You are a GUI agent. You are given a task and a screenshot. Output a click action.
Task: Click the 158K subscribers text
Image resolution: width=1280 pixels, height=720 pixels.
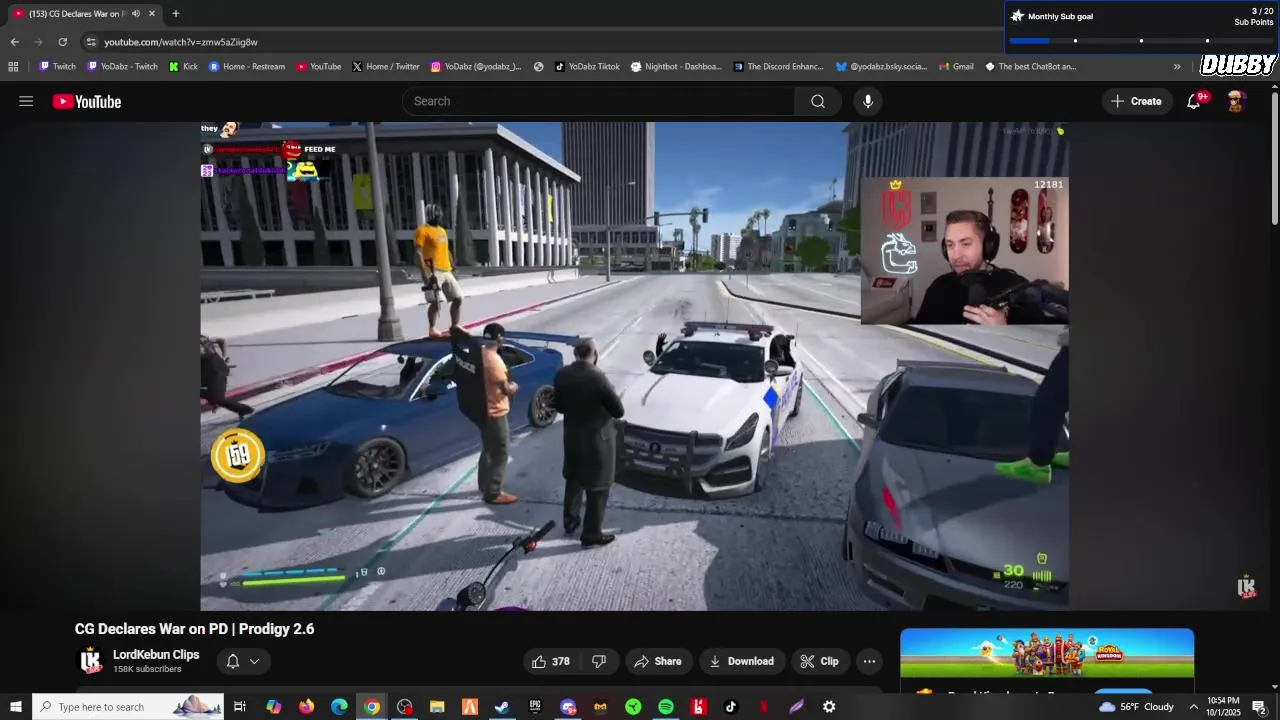(x=147, y=669)
